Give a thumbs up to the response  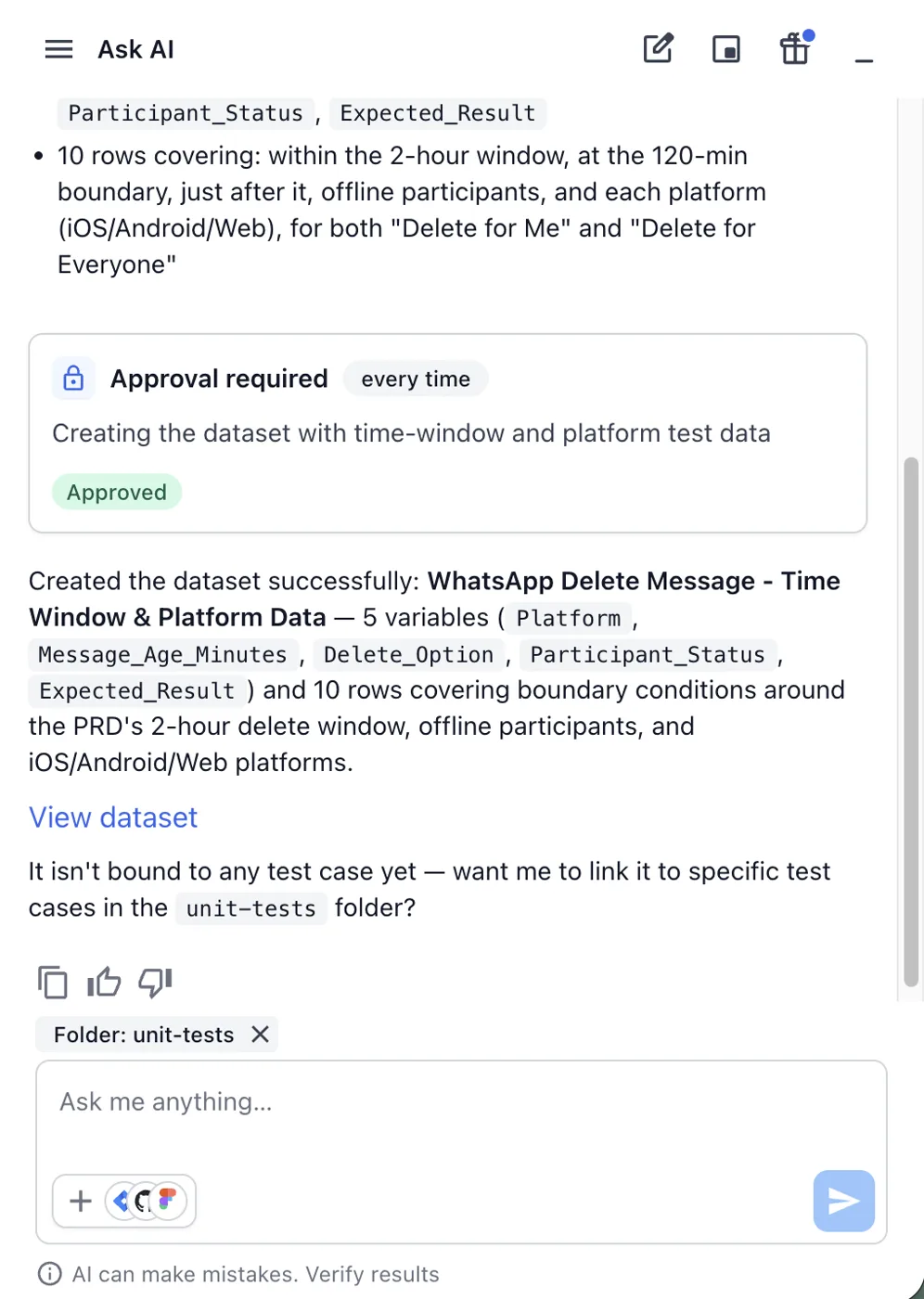(x=104, y=982)
